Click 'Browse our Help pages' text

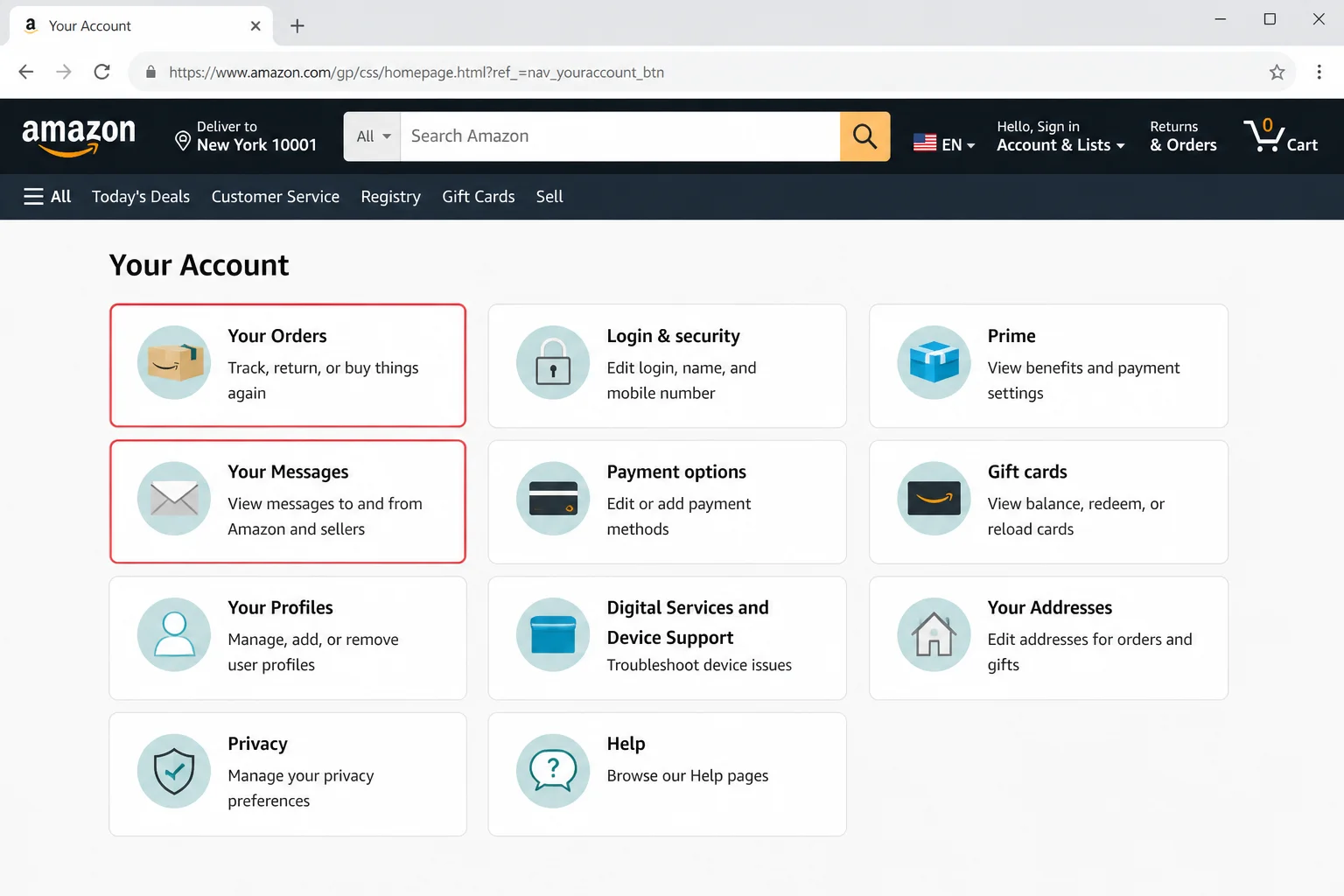pyautogui.click(x=688, y=776)
